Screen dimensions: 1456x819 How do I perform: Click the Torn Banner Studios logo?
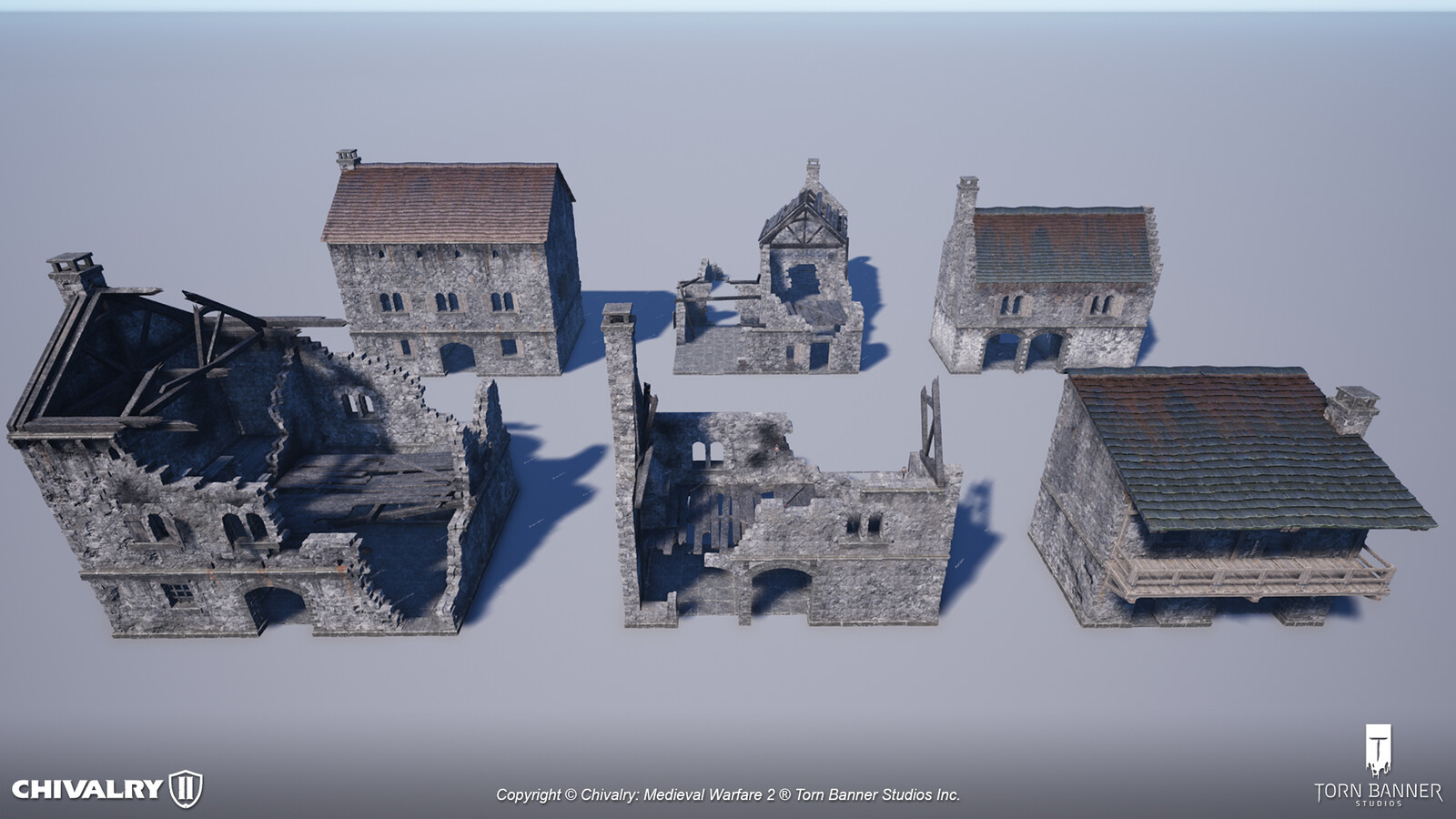1378,764
